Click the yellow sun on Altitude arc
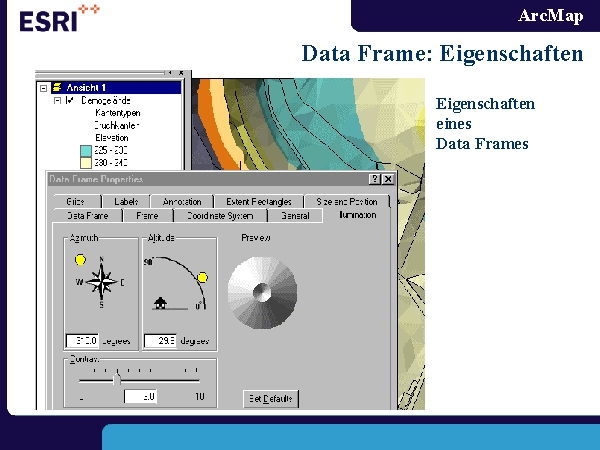 [x=202, y=277]
